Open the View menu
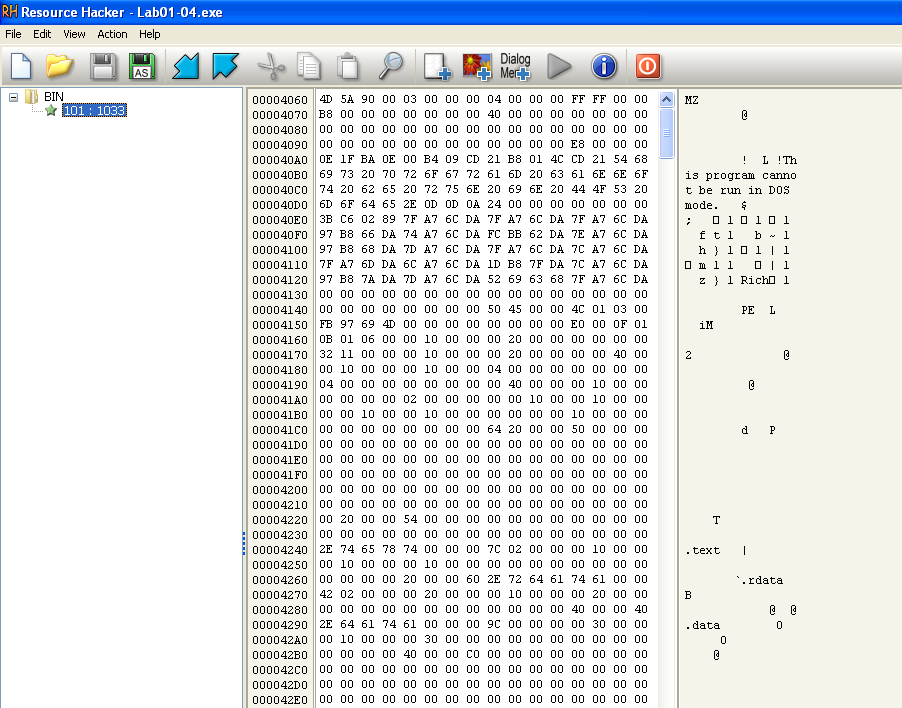The height and width of the screenshot is (708, 902). [x=74, y=34]
